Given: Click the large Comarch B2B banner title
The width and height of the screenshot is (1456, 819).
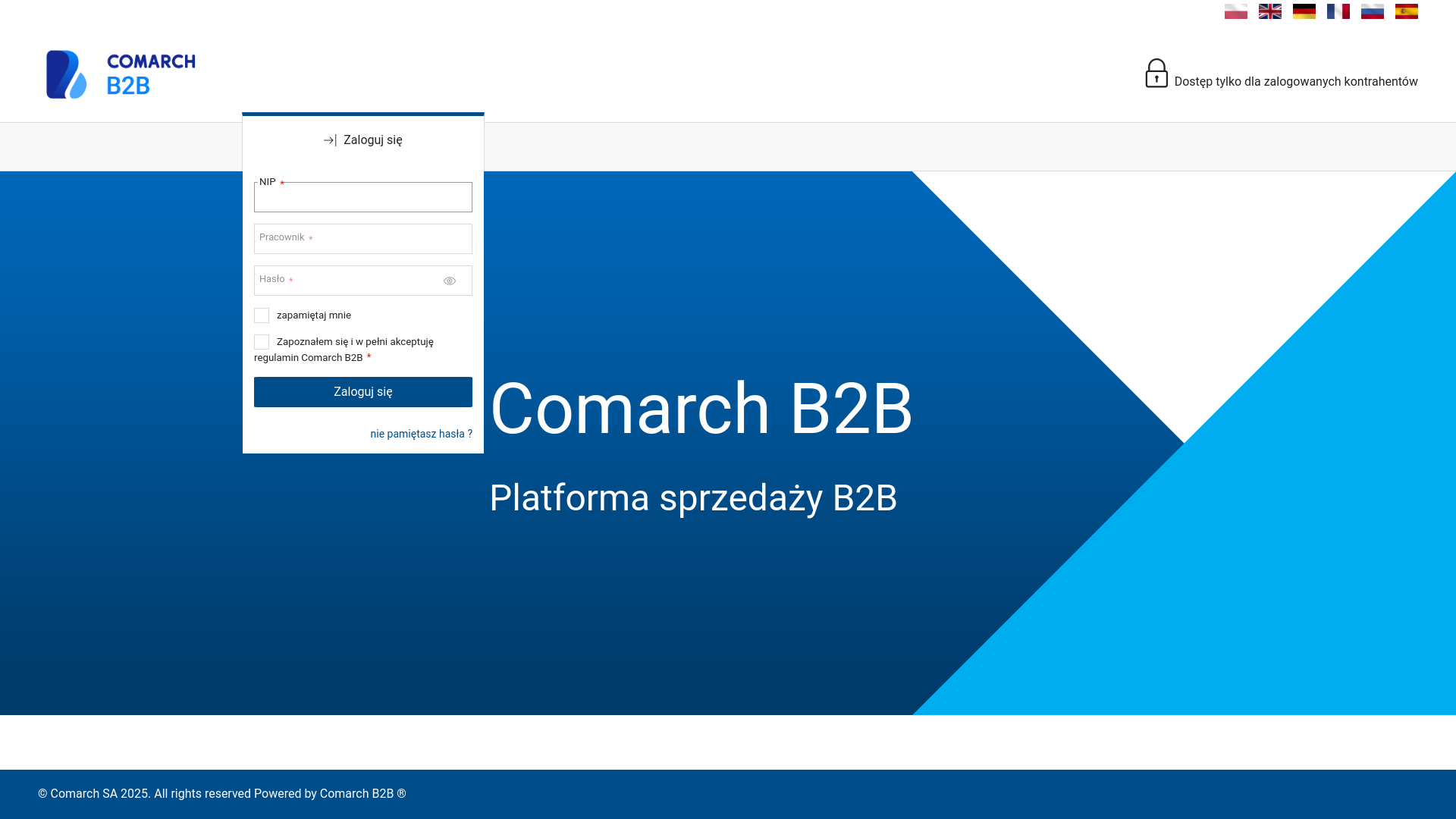Looking at the screenshot, I should tap(701, 408).
